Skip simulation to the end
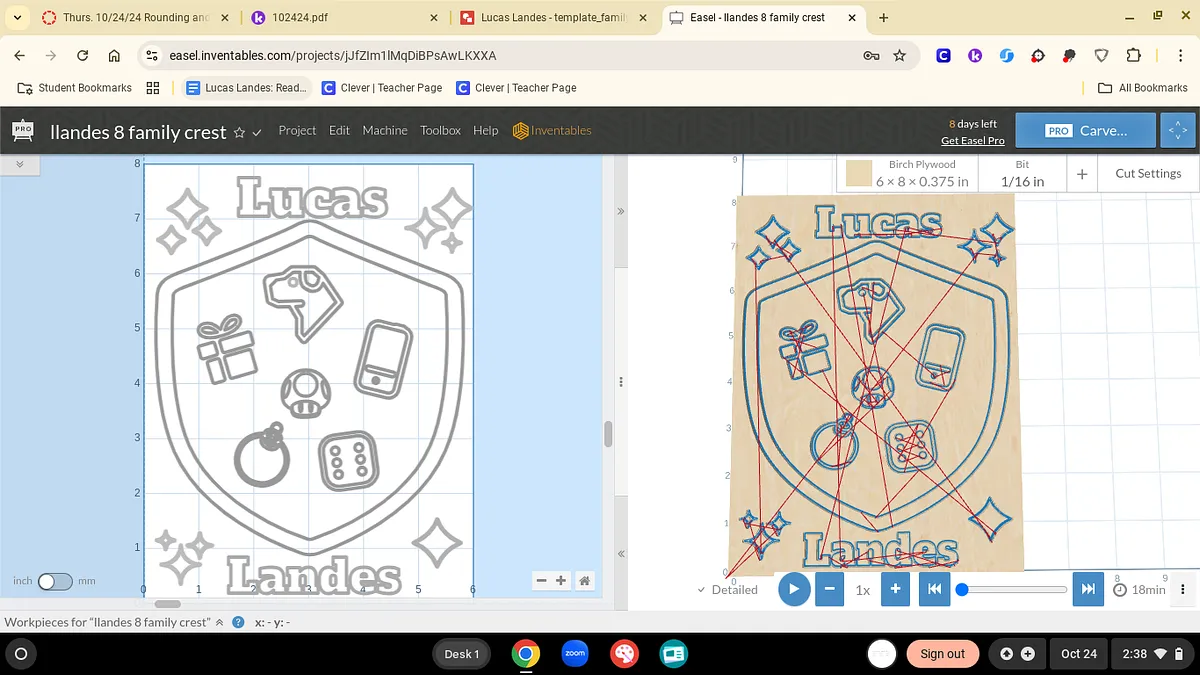This screenshot has width=1200, height=675. [1088, 589]
